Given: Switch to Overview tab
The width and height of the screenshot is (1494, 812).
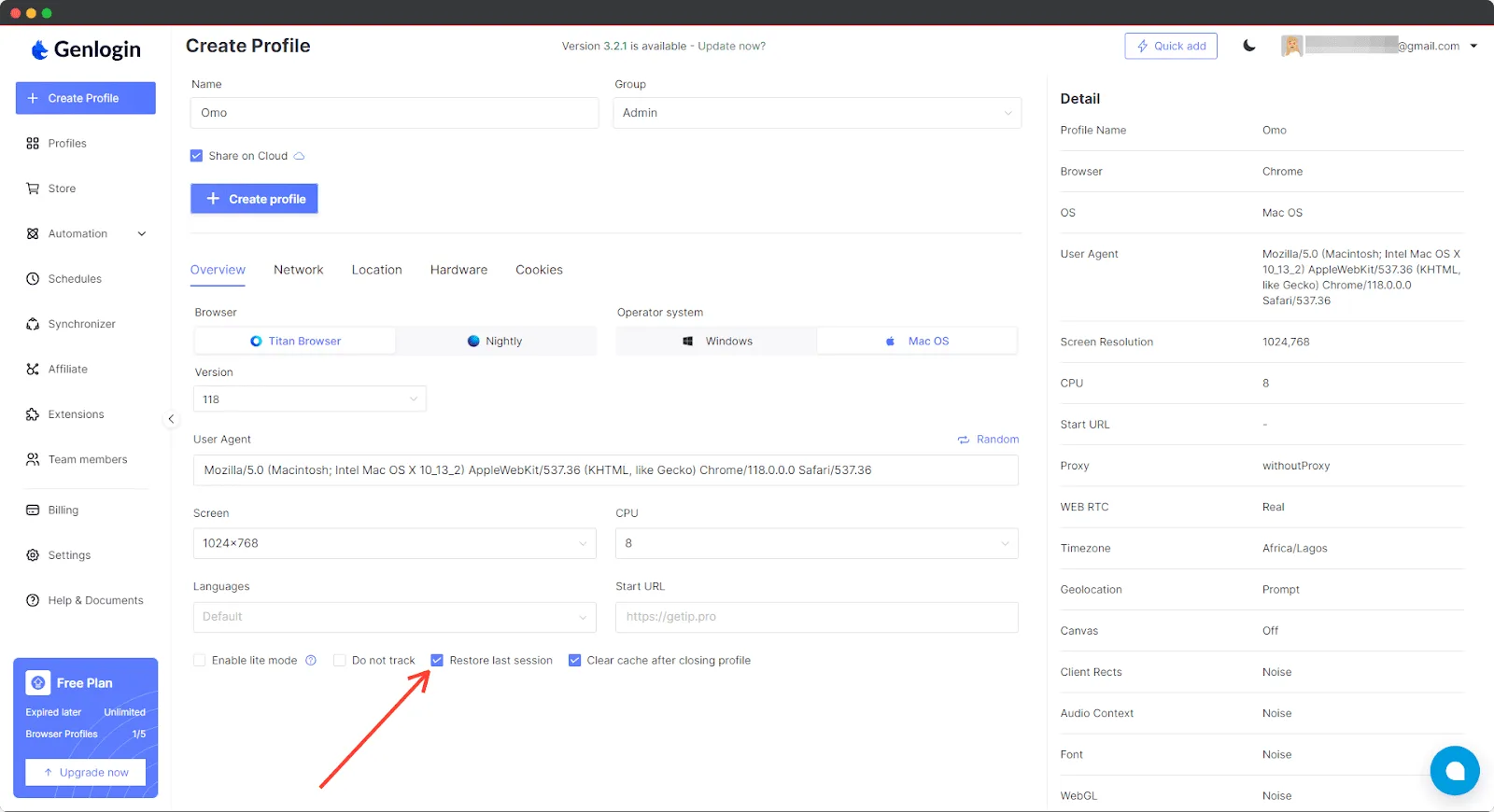Looking at the screenshot, I should point(218,270).
